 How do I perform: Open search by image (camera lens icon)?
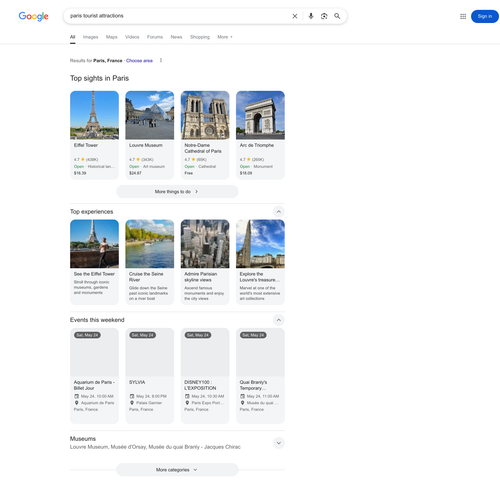pos(324,16)
